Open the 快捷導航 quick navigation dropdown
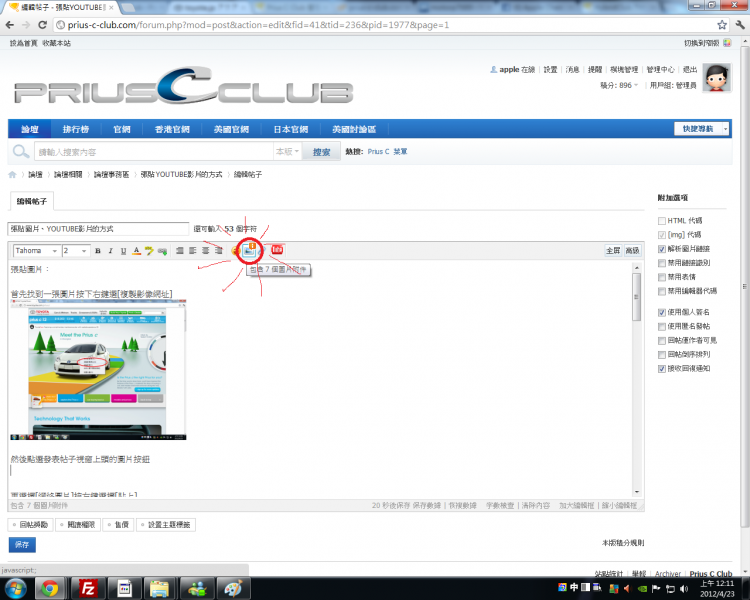This screenshot has height=600, width=750. pos(702,129)
